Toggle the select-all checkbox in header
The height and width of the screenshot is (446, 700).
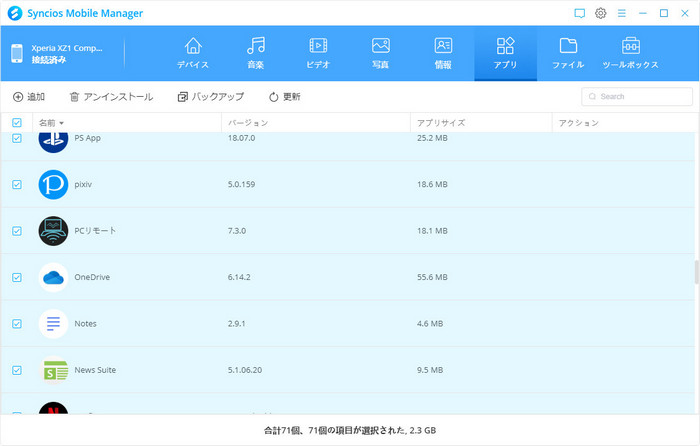17,123
